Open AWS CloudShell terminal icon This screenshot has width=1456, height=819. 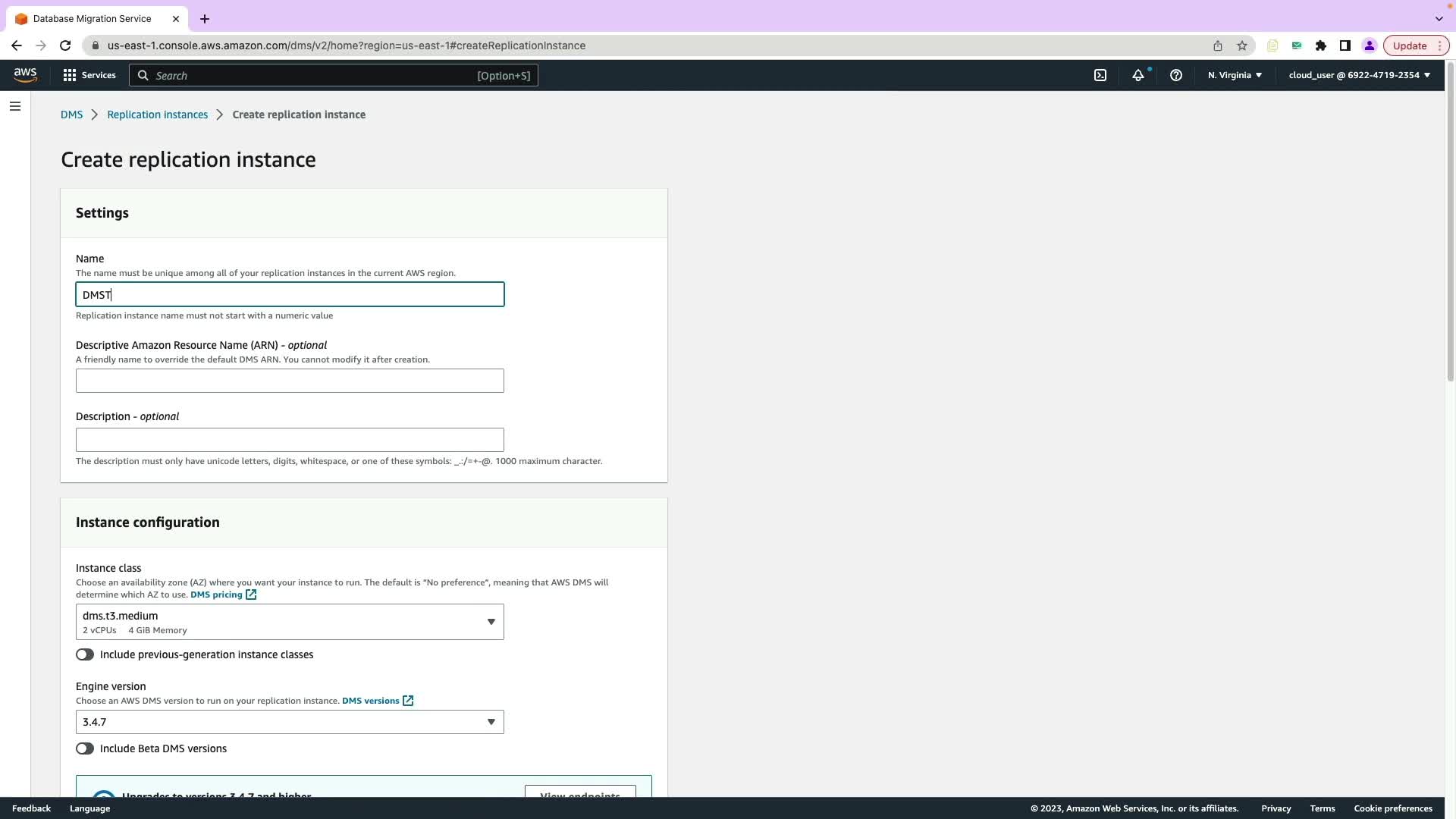pos(1100,75)
